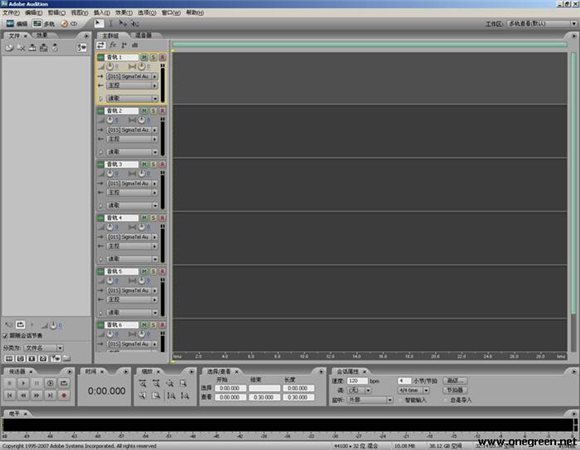580x450 pixels.
Task: Click Close File icon in Files panel
Action: tap(21, 47)
